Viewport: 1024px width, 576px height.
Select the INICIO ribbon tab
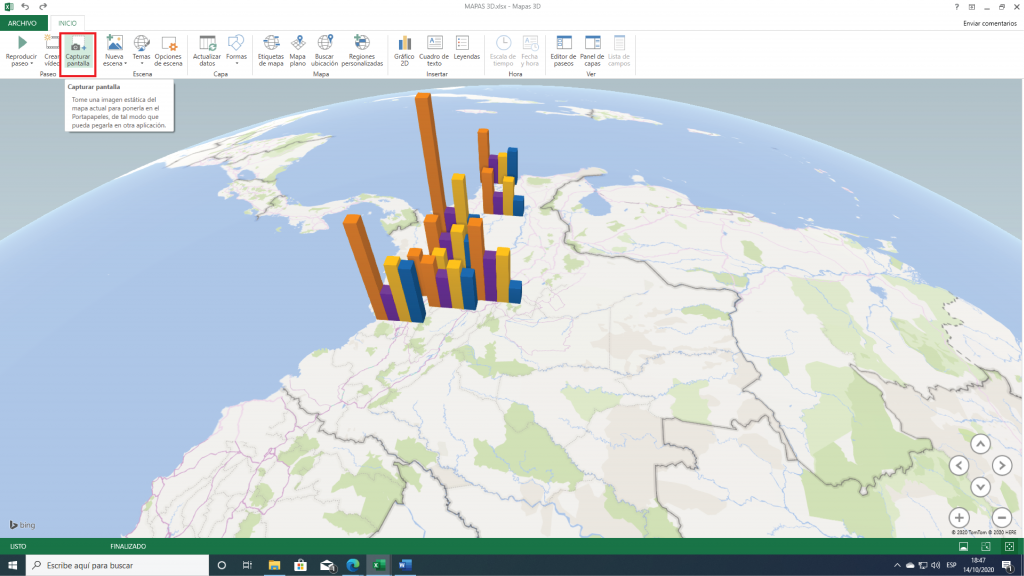tap(67, 23)
